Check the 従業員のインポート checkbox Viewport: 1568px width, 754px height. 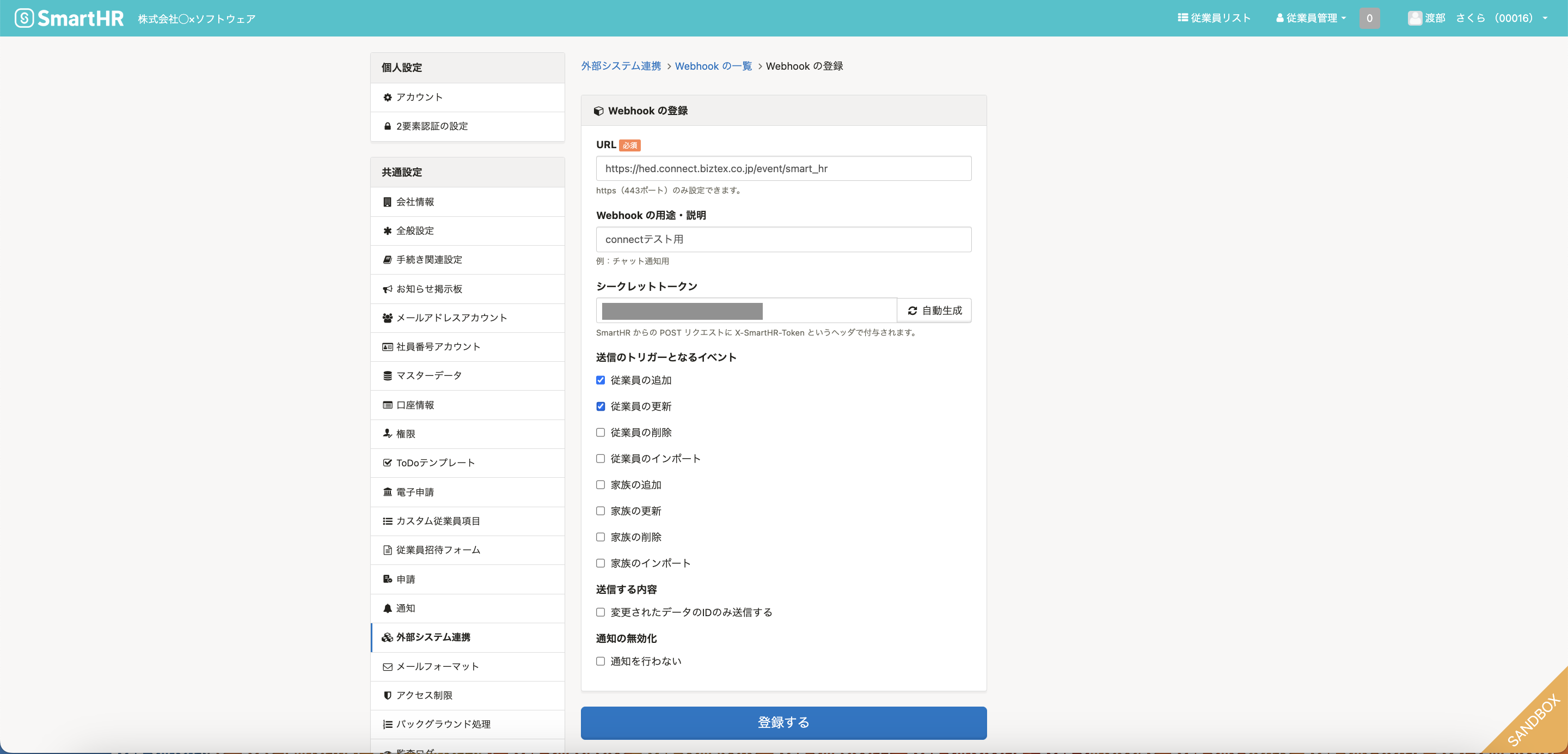coord(600,459)
